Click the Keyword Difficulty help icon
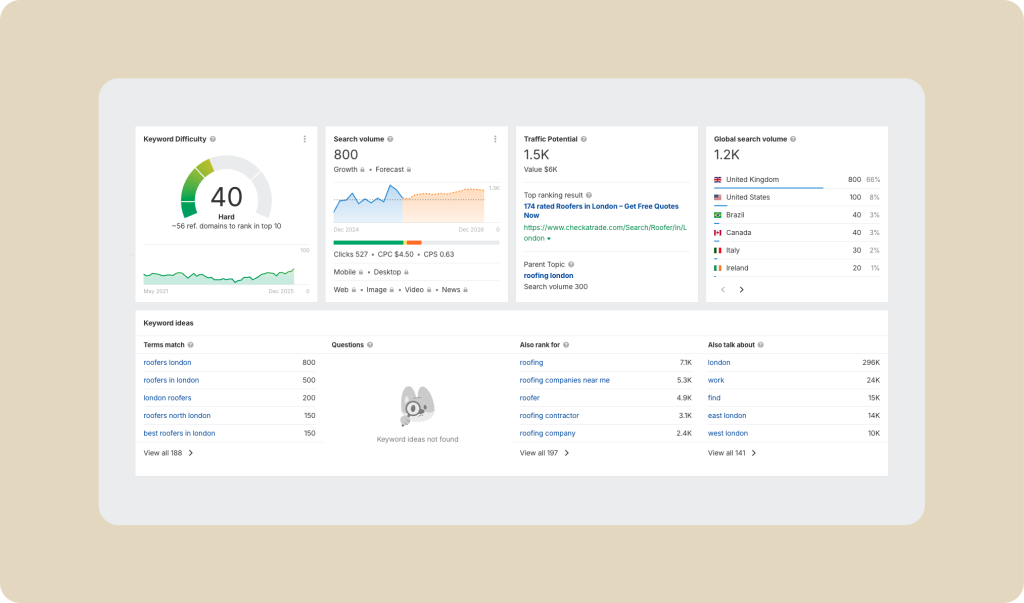Screen dimensions: 1024x603 click(x=213, y=139)
